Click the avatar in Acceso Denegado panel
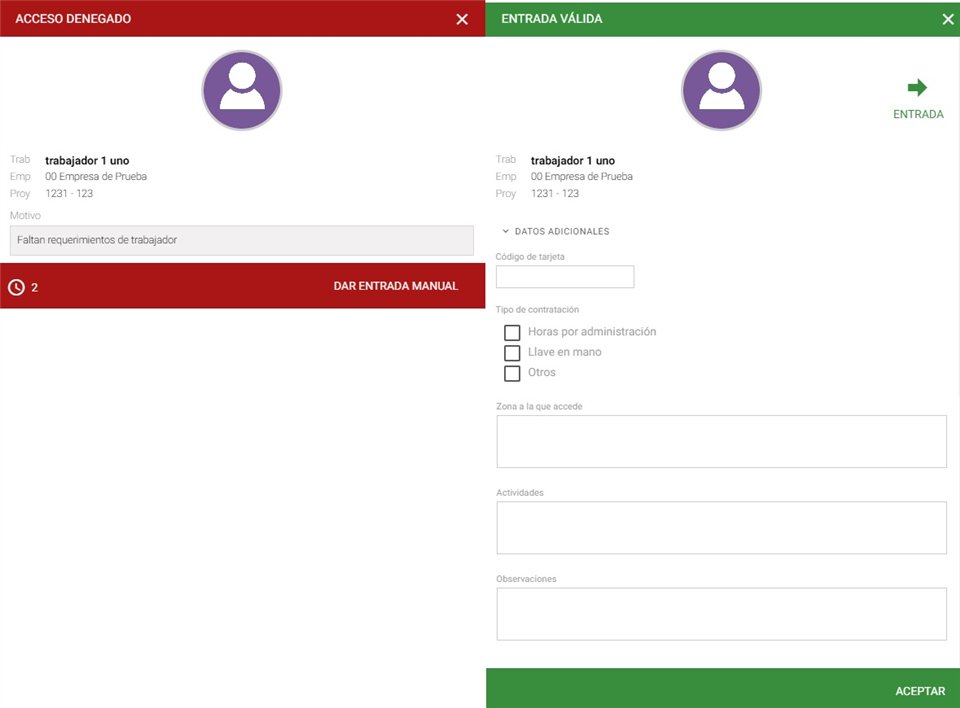960x708 pixels. [x=242, y=91]
